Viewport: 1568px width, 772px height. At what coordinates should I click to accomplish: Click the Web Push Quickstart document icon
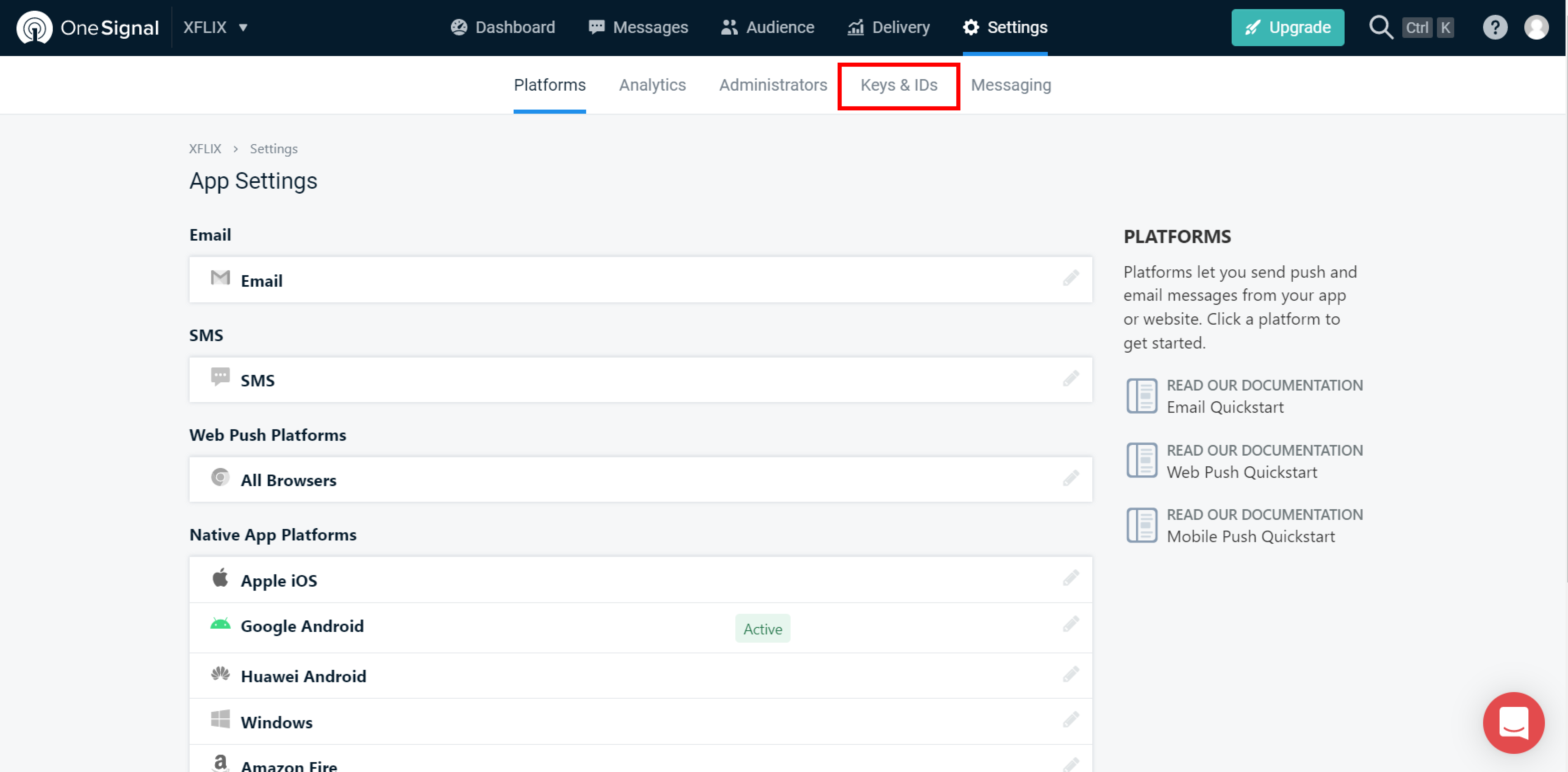click(1141, 461)
